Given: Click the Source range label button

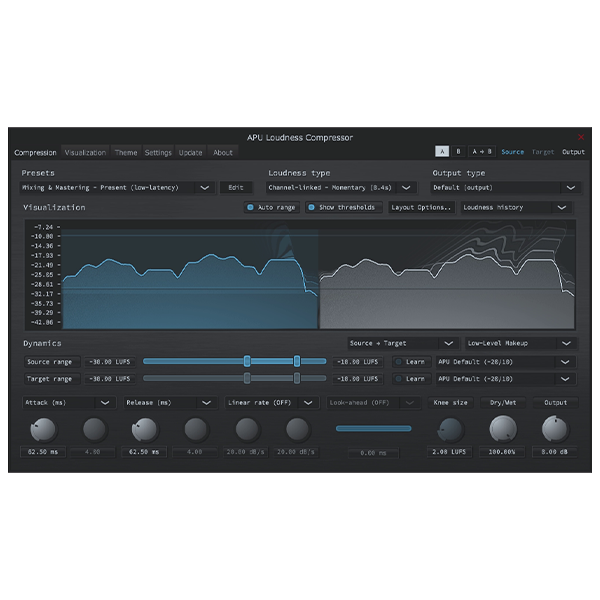Looking at the screenshot, I should 52,362.
